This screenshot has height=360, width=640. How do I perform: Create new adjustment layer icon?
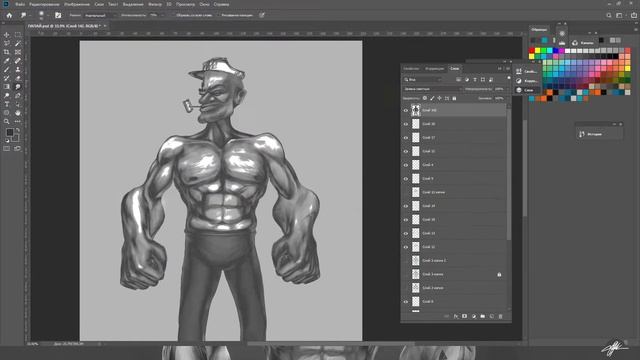tap(473, 316)
